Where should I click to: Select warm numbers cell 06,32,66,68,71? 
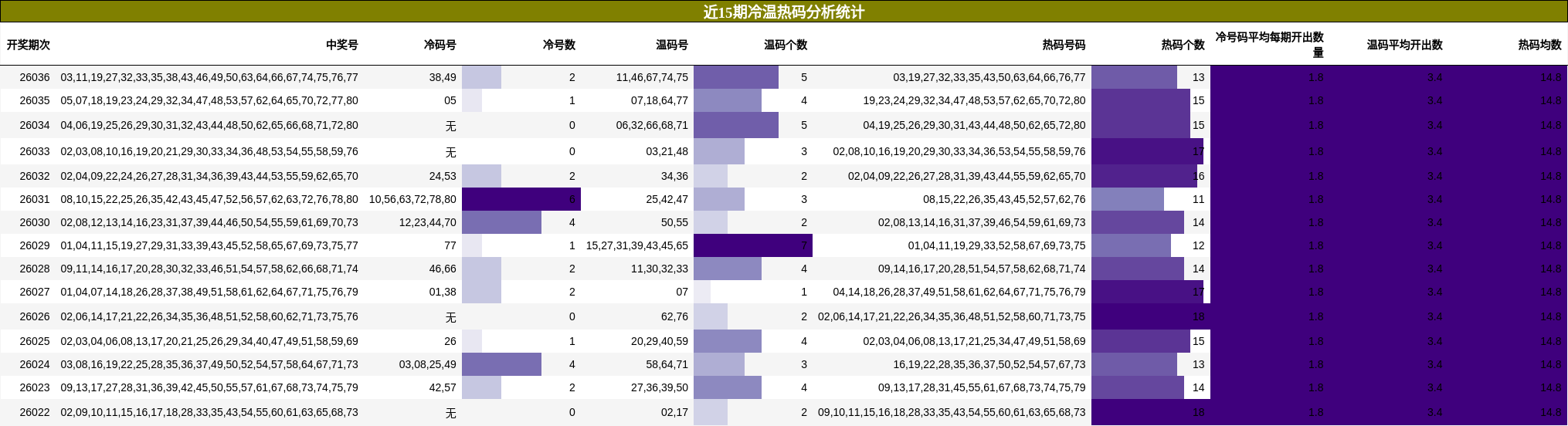[652, 125]
